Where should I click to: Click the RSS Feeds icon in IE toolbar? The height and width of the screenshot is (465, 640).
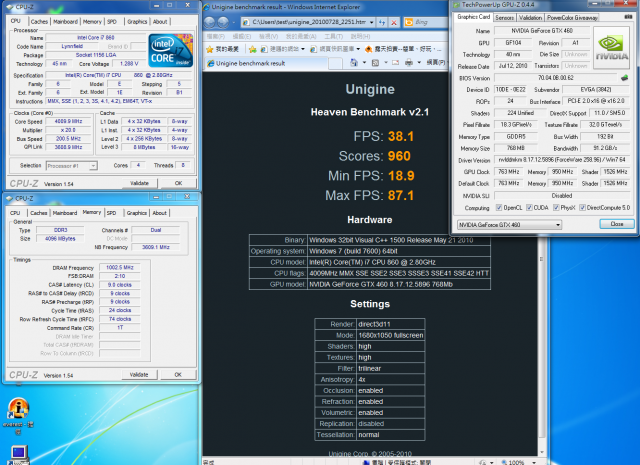click(x=375, y=62)
